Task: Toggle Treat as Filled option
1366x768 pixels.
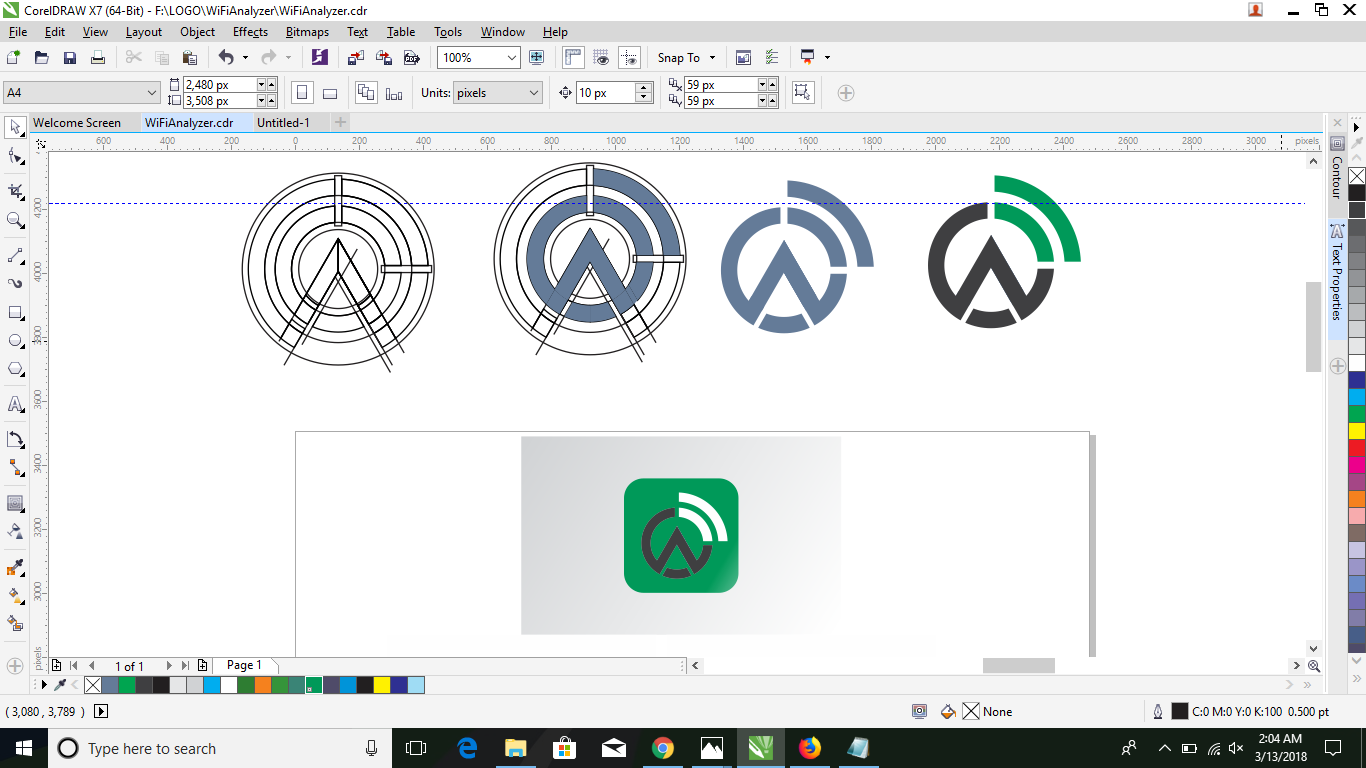Action: coord(802,93)
